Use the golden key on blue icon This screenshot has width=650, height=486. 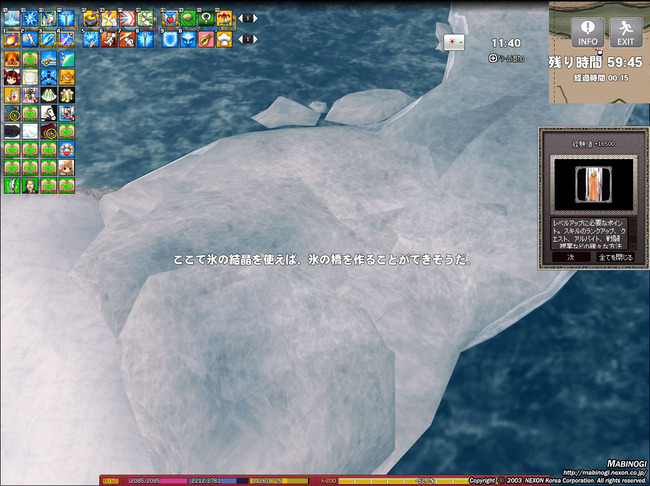[49, 59]
